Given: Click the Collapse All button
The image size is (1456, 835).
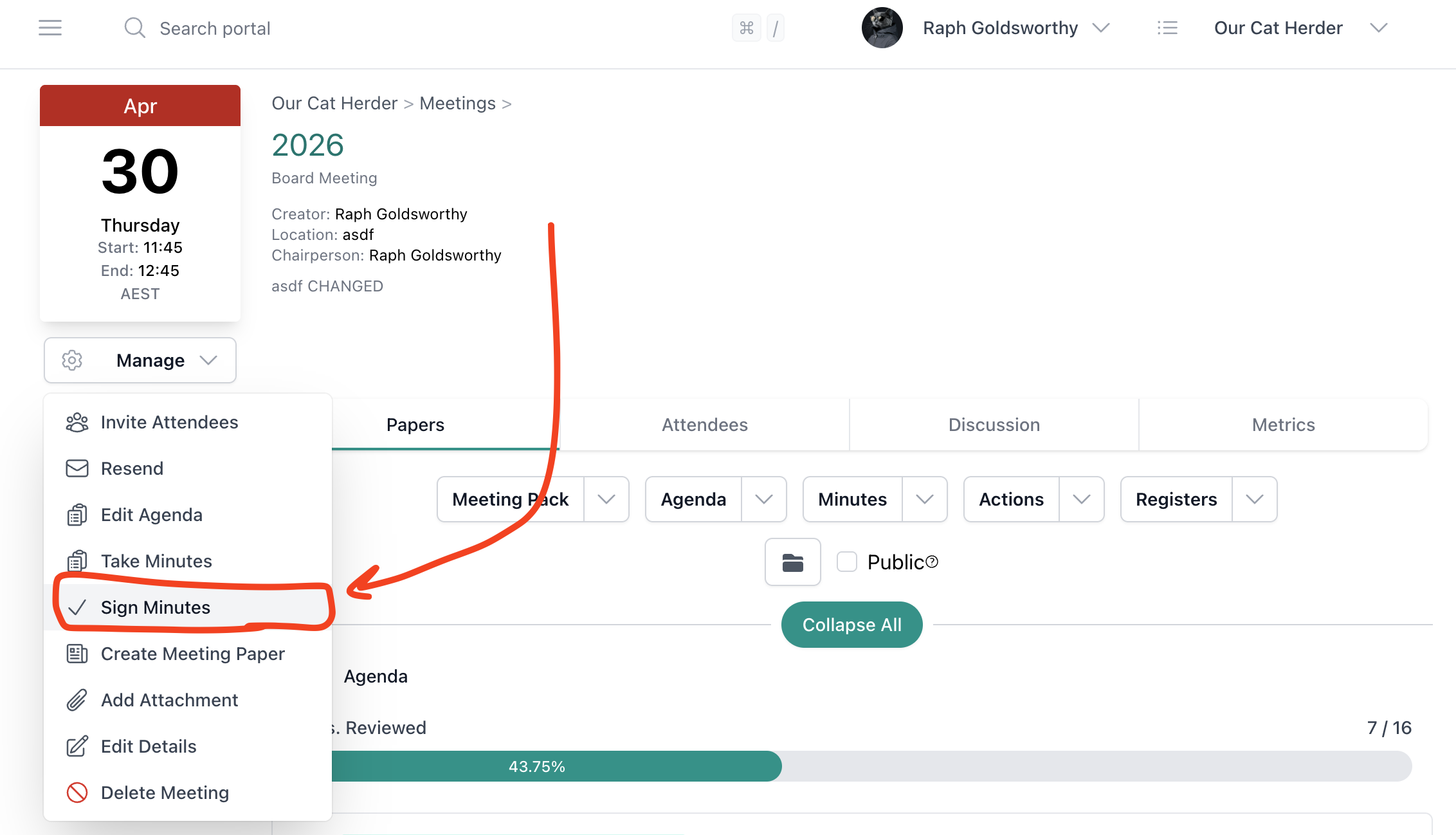Looking at the screenshot, I should point(851,624).
